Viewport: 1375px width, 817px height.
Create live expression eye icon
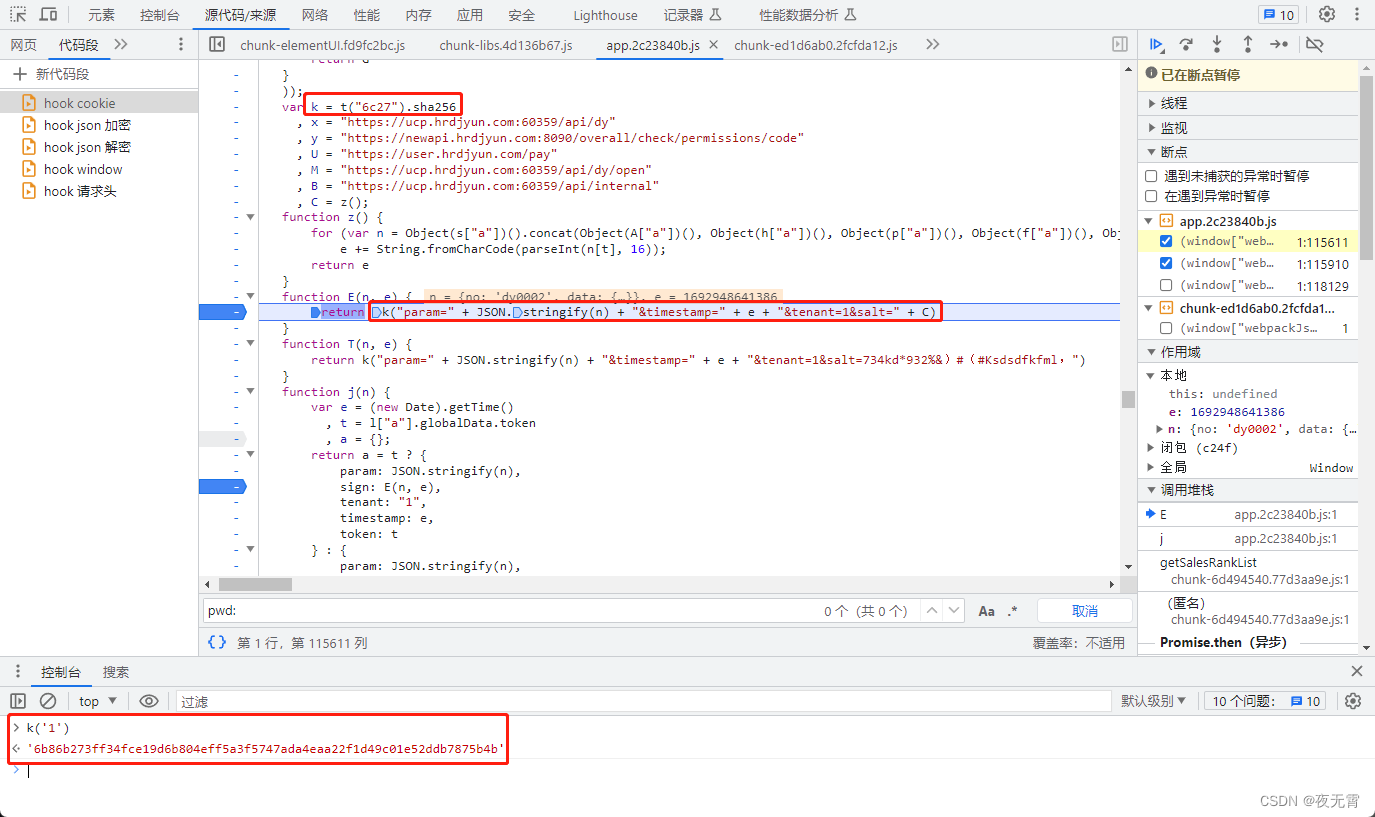click(149, 701)
